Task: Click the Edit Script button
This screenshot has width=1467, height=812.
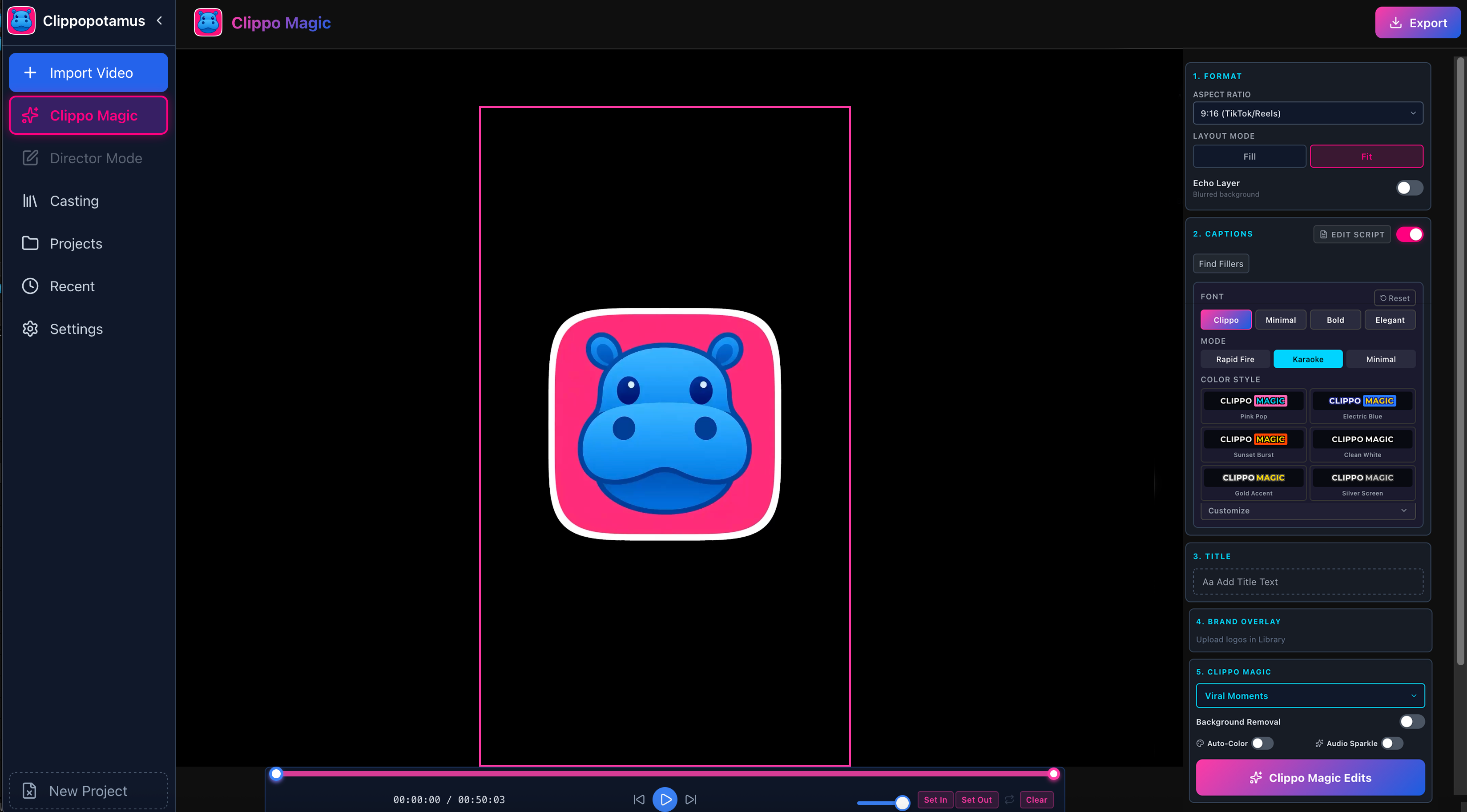Action: [x=1352, y=235]
